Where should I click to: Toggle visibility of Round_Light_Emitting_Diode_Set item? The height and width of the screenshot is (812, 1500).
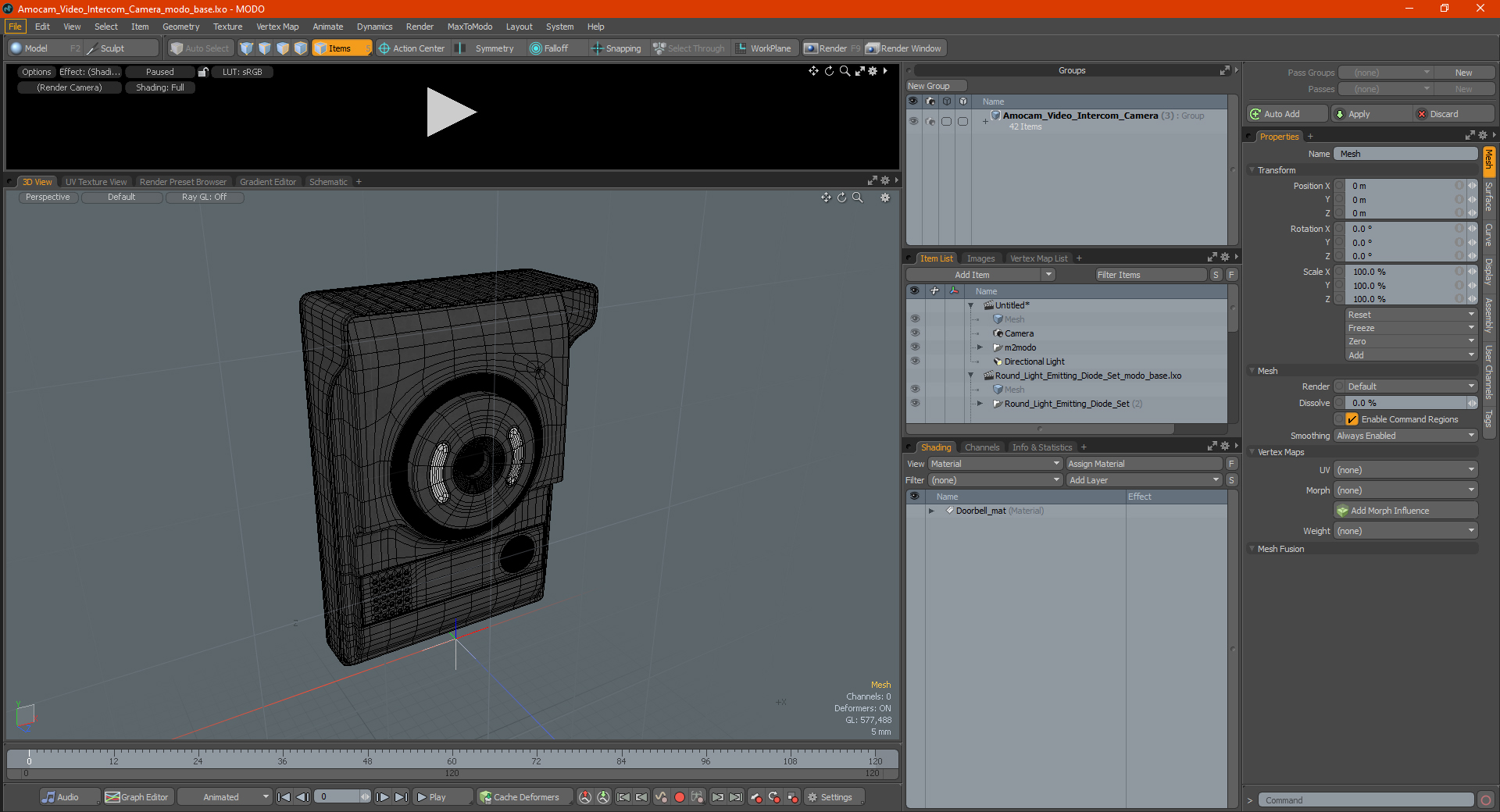pyautogui.click(x=915, y=404)
